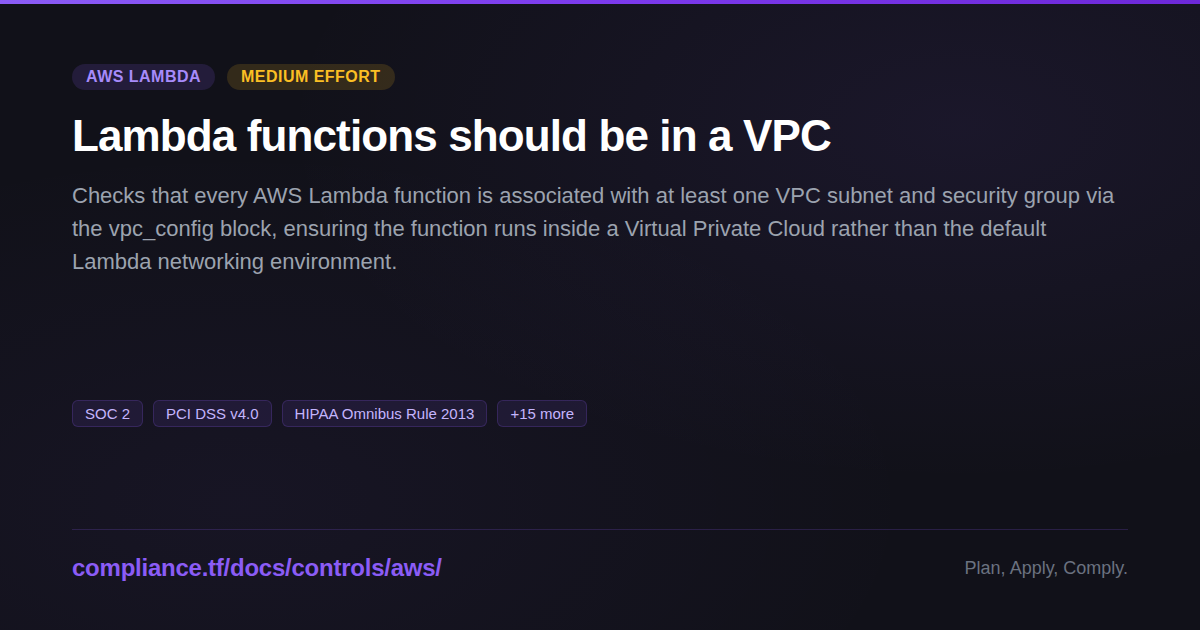Open the compliance.tf/docs/controls/aws/ link
This screenshot has height=630, width=1200.
pos(256,568)
